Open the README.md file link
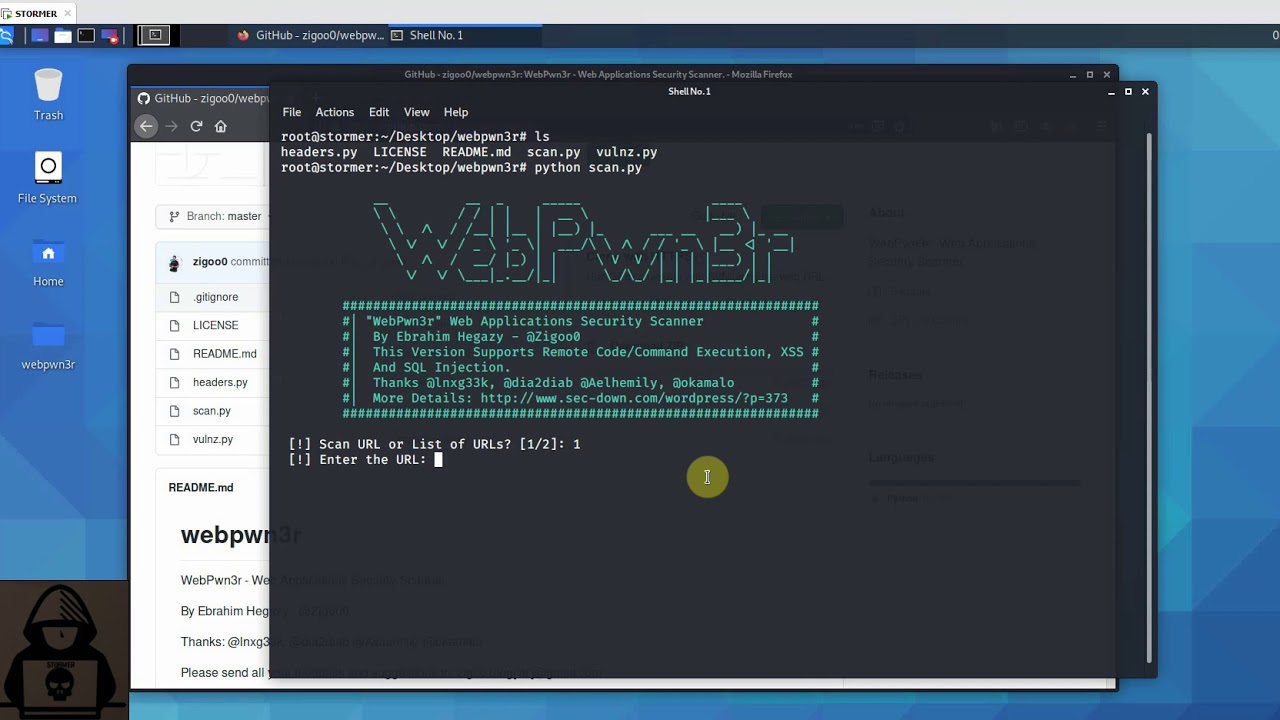This screenshot has width=1280, height=720. (225, 354)
